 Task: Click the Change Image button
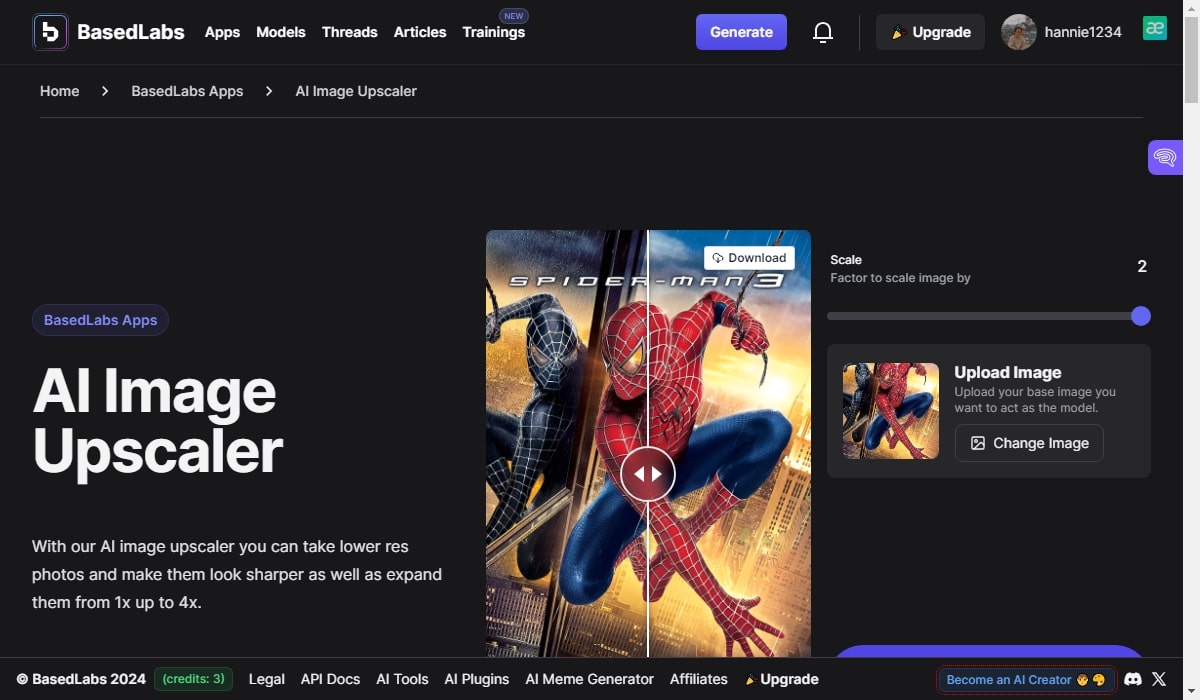(1029, 443)
